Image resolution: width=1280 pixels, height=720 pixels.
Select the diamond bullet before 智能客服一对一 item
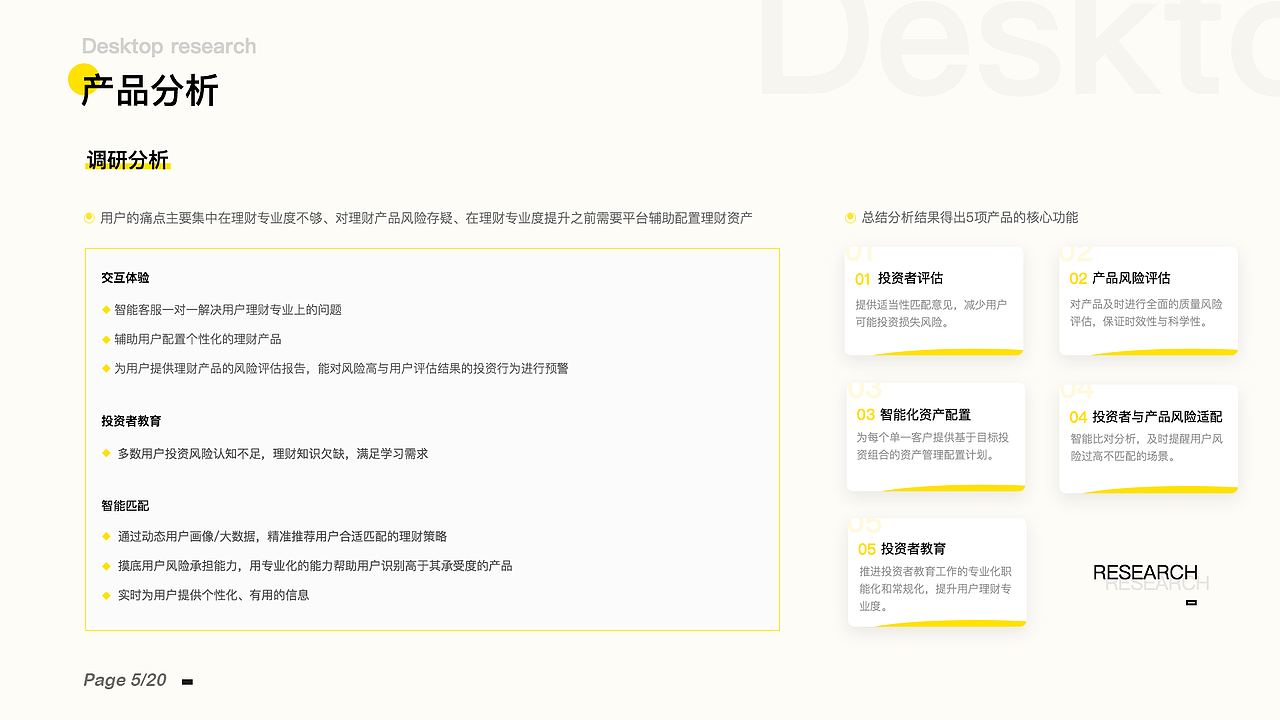point(104,310)
